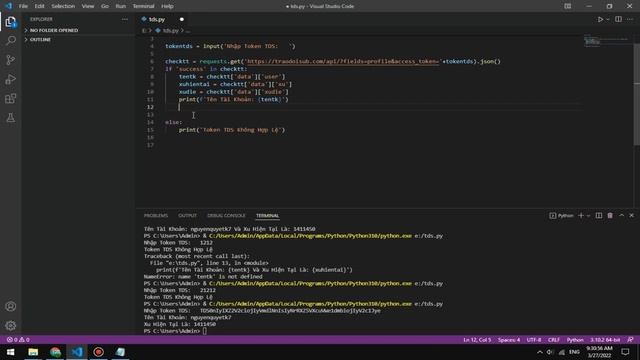Screen dimensions: 640x360
Task: Select language mode Python in status bar
Action: [x=575, y=340]
